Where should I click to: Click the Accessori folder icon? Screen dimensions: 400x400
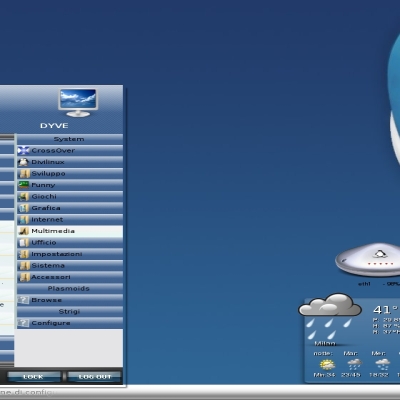(24, 277)
